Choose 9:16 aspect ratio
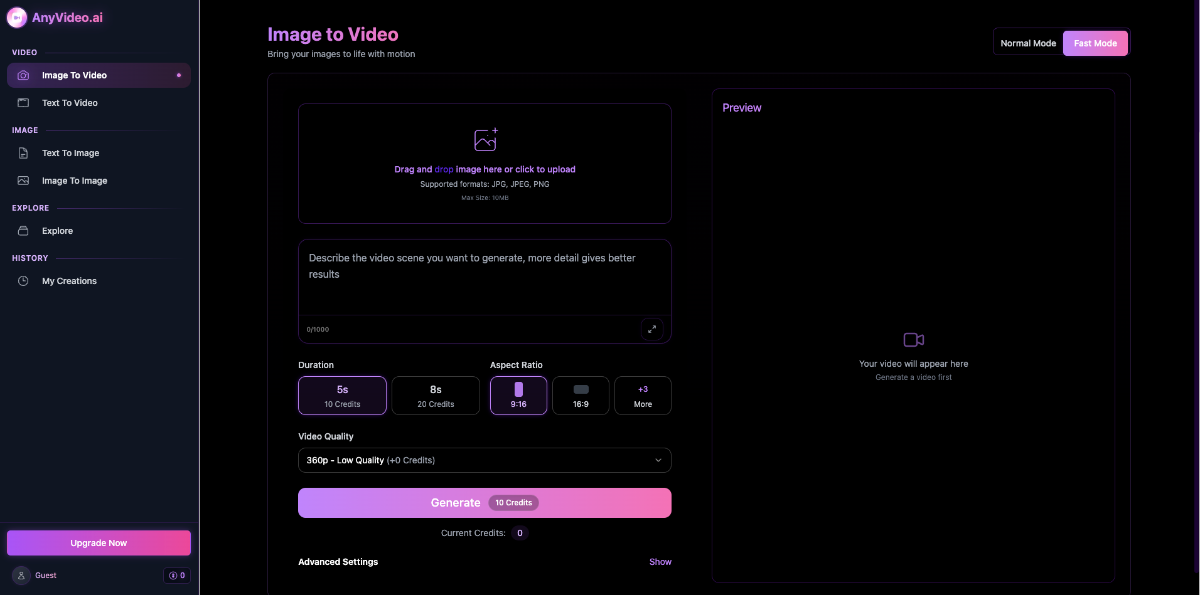 tap(518, 395)
